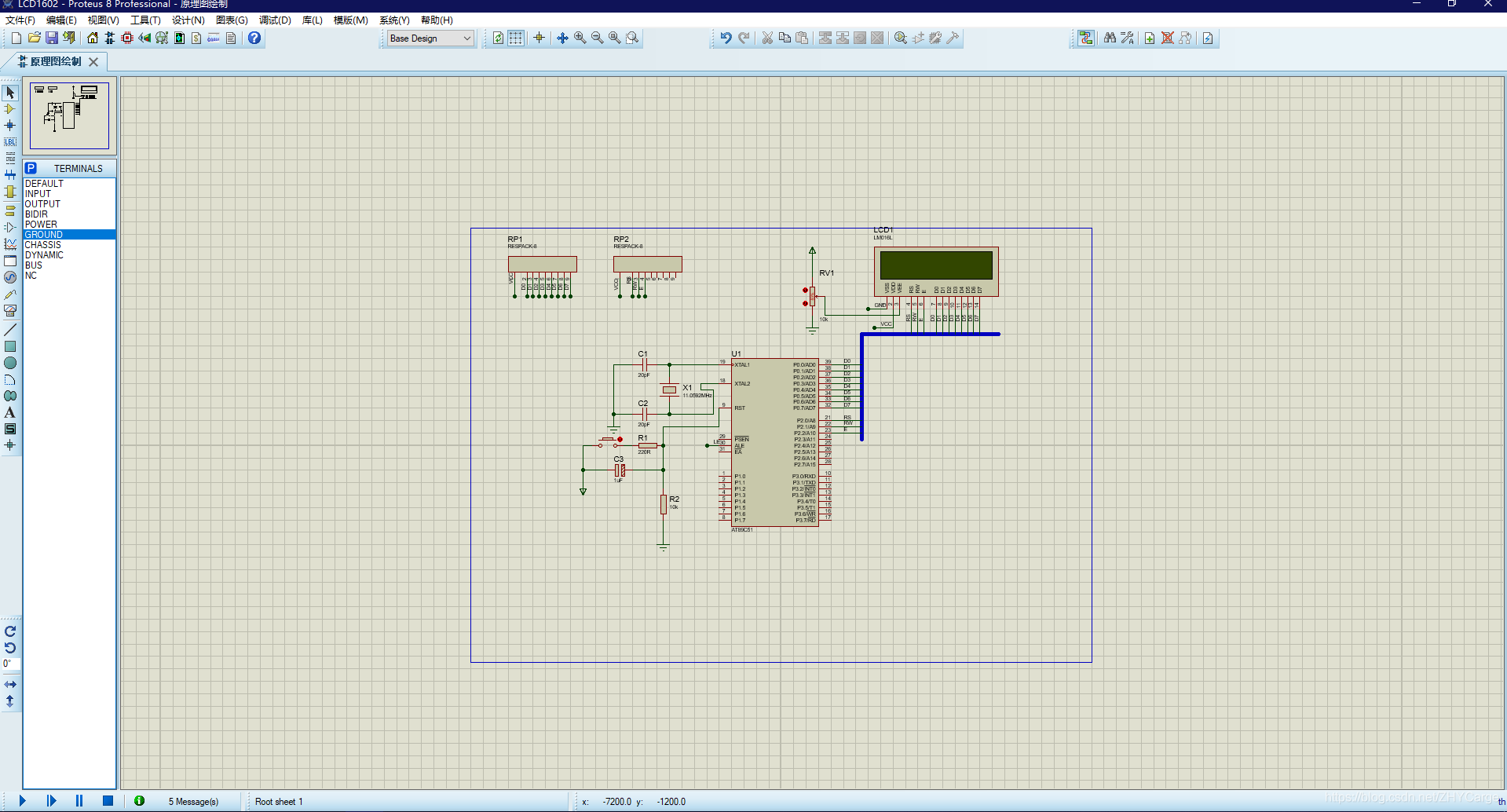Viewport: 1507px width, 812px height.
Task: Select the 2D Arc drawing tool
Action: click(10, 379)
